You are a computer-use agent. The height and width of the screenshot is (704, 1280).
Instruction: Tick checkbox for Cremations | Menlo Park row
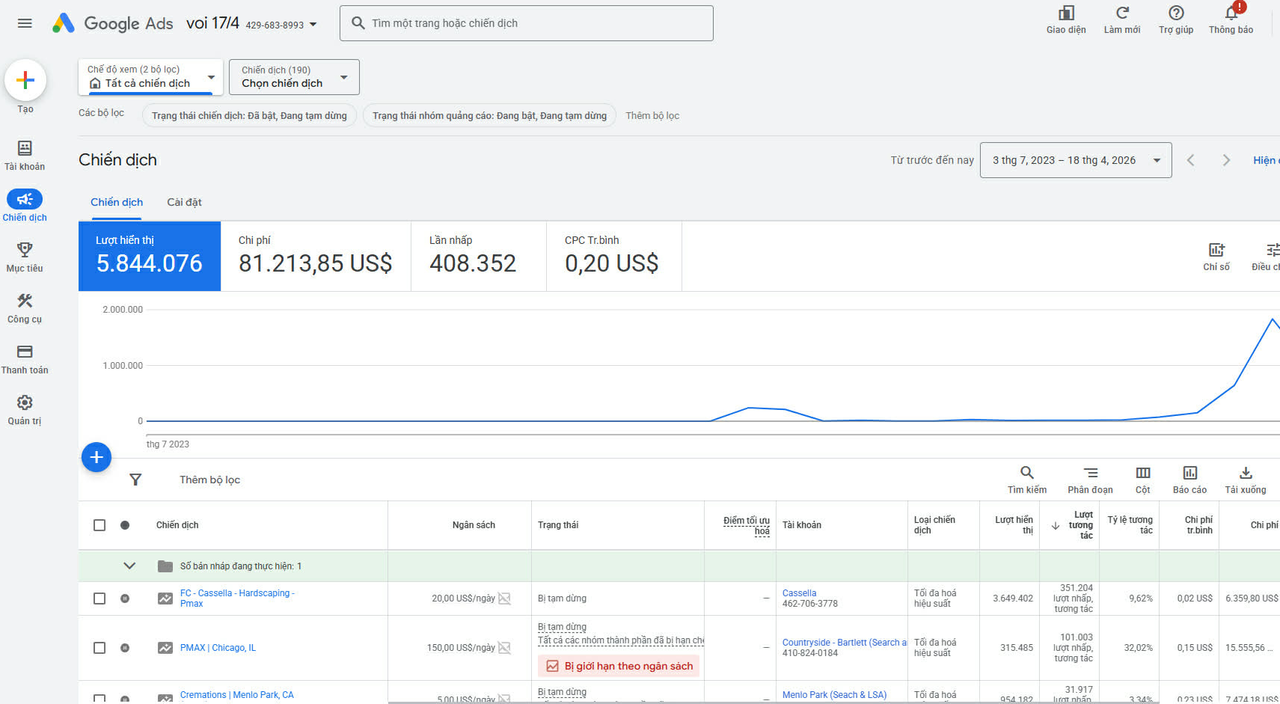coord(99,698)
